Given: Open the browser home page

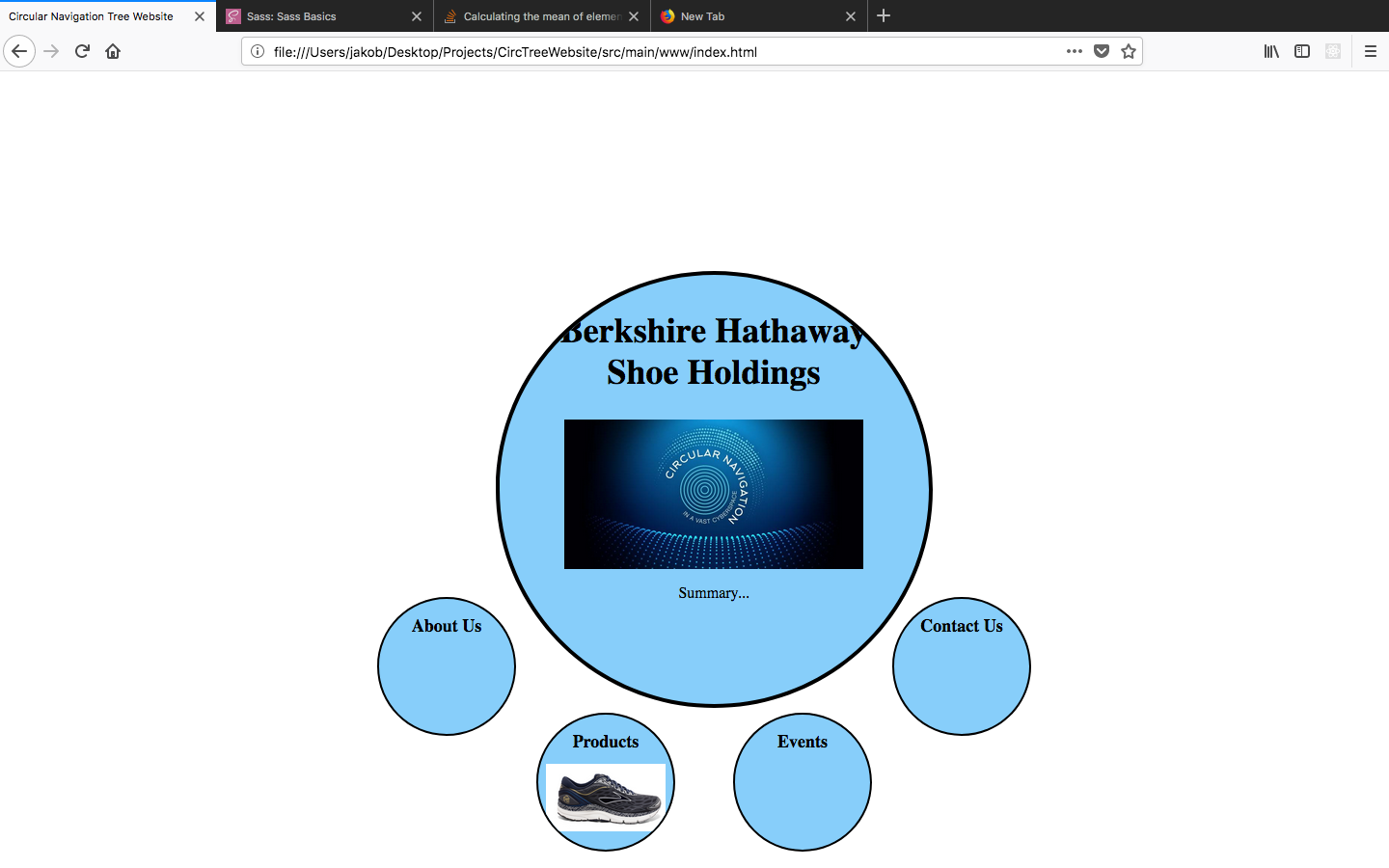Looking at the screenshot, I should pos(113,51).
